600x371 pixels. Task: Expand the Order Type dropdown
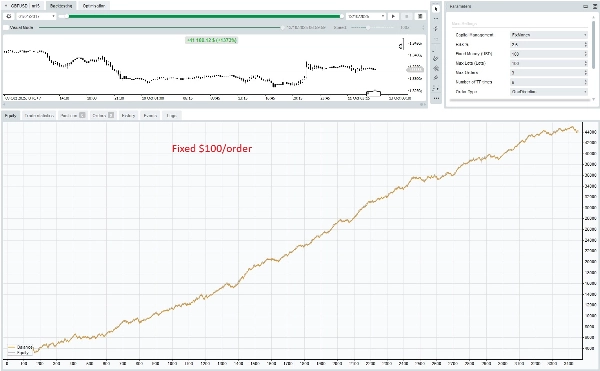point(548,92)
